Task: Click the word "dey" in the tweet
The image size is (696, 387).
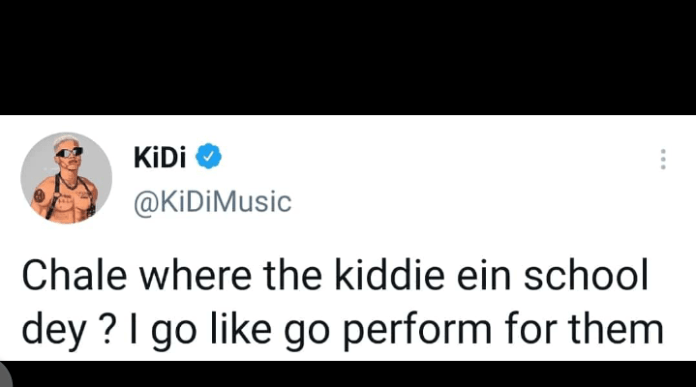Action: click(53, 331)
